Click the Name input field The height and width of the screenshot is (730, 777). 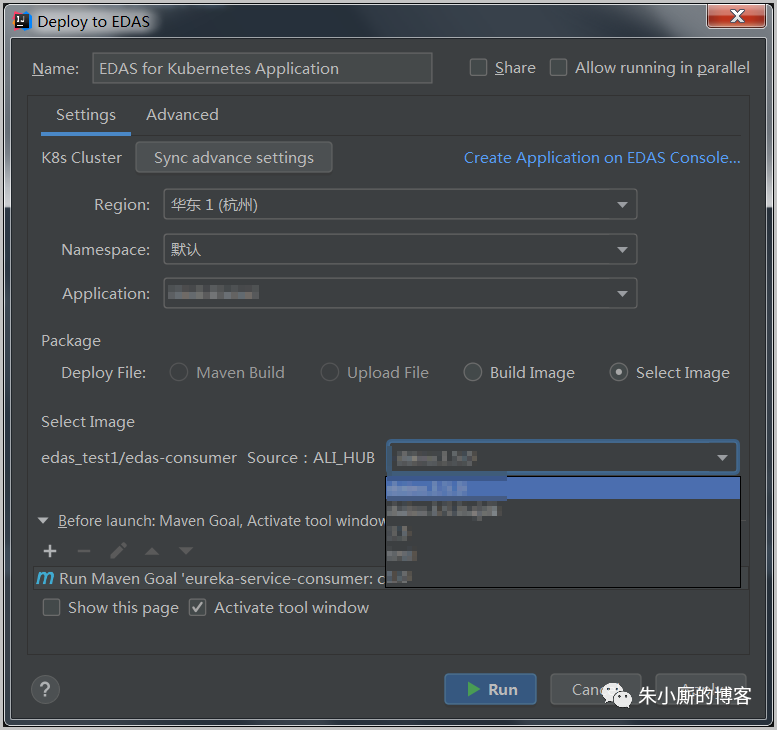tap(262, 68)
